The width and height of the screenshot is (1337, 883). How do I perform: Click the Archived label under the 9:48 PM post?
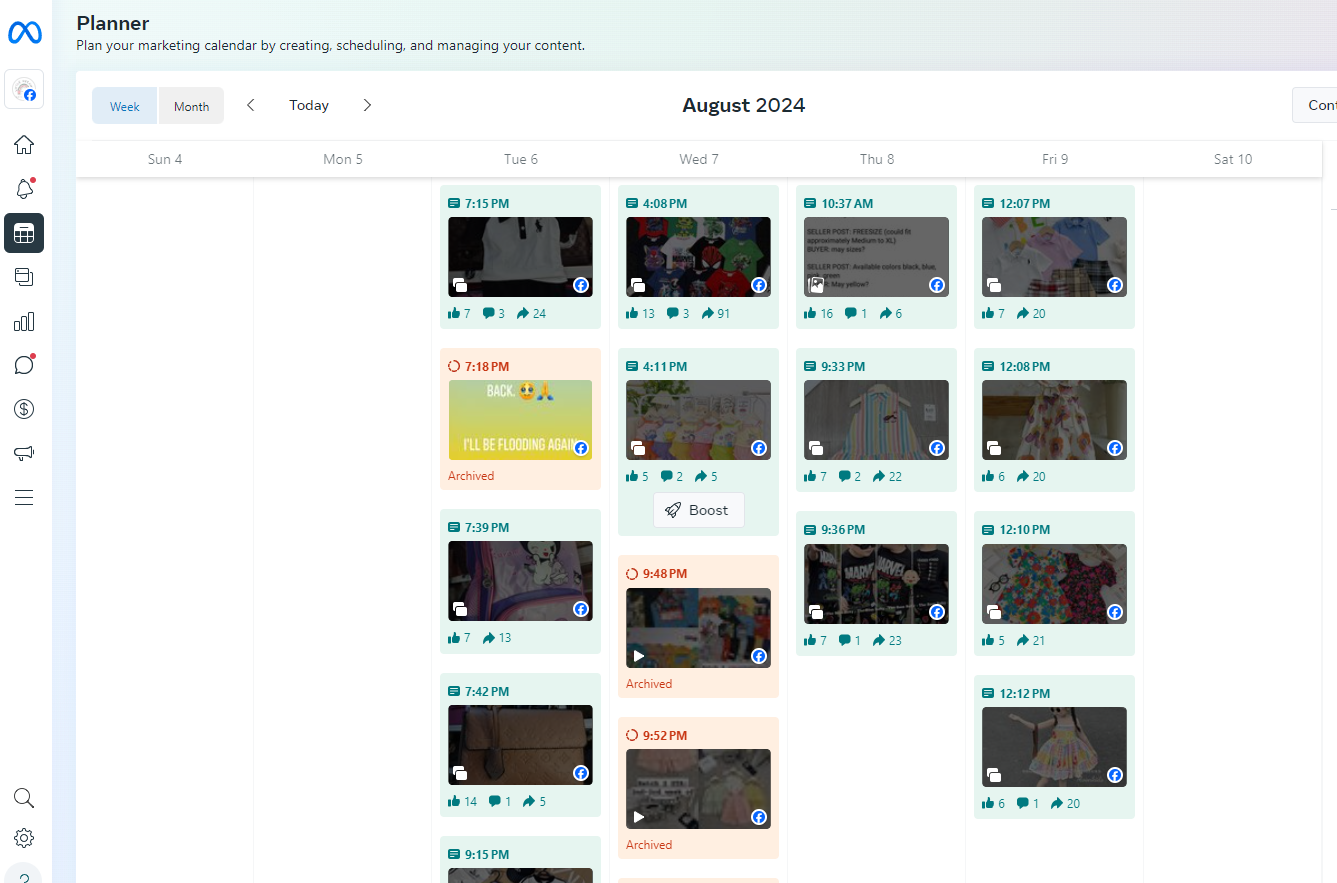click(649, 684)
